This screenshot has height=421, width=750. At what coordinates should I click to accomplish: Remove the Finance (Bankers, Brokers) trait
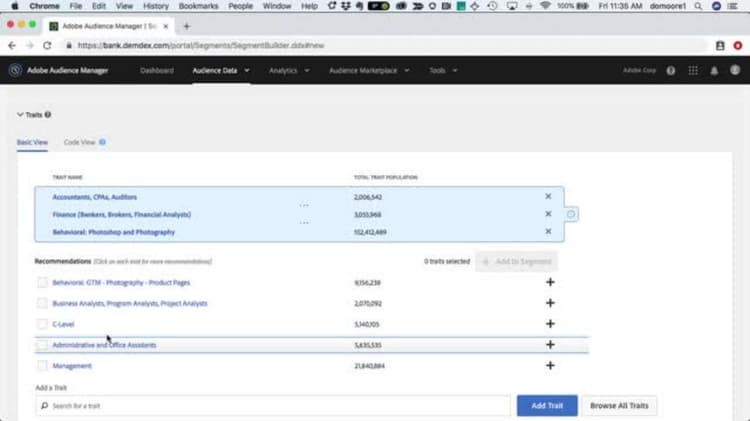click(x=548, y=214)
